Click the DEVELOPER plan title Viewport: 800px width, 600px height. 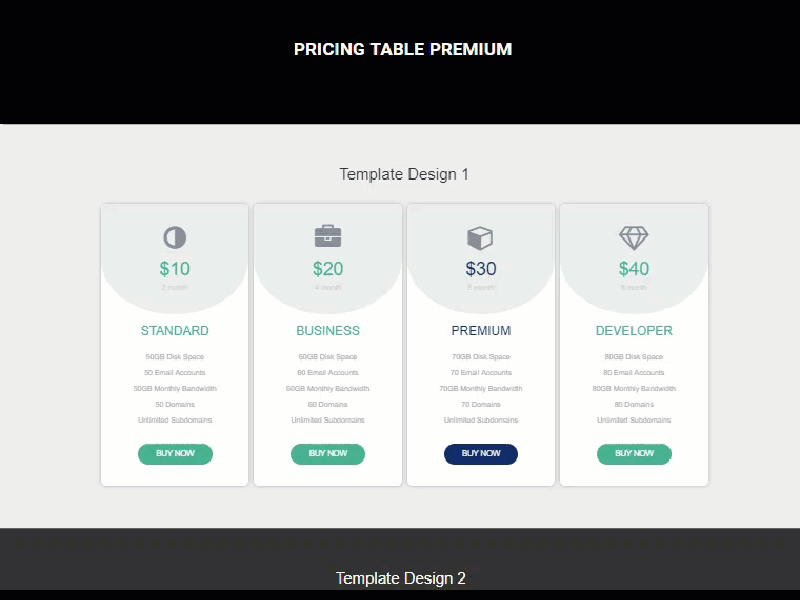coord(634,330)
